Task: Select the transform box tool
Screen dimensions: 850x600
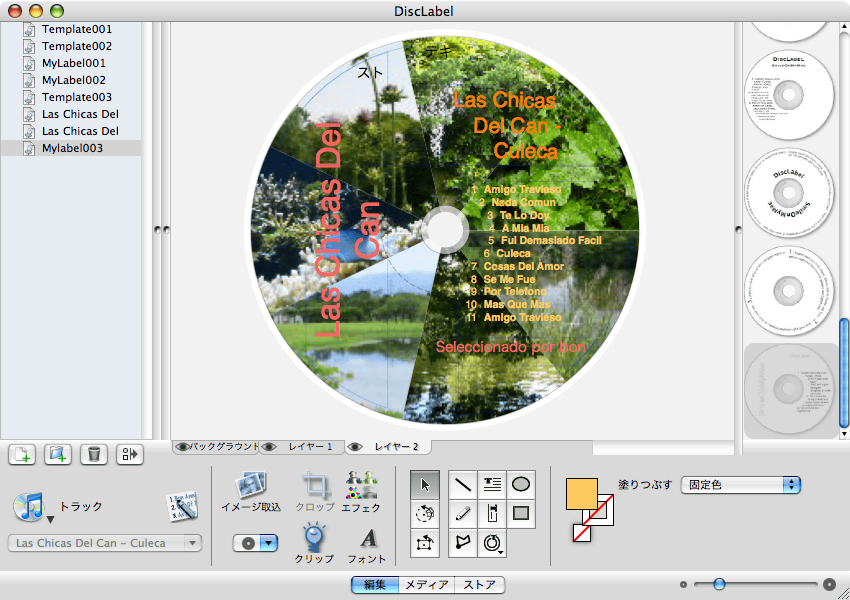Action: (x=425, y=543)
